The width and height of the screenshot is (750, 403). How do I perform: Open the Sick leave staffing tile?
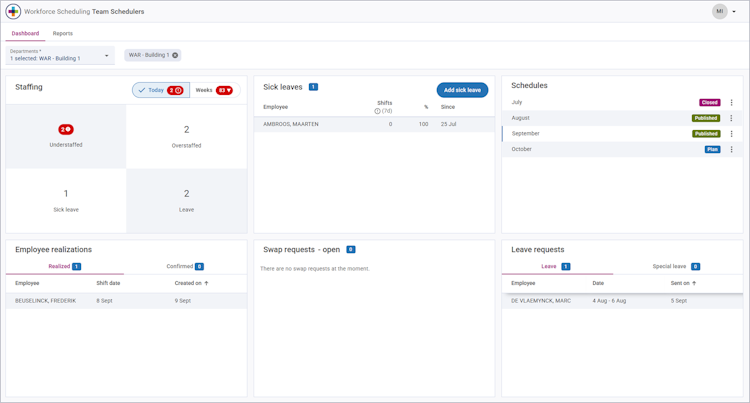66,201
